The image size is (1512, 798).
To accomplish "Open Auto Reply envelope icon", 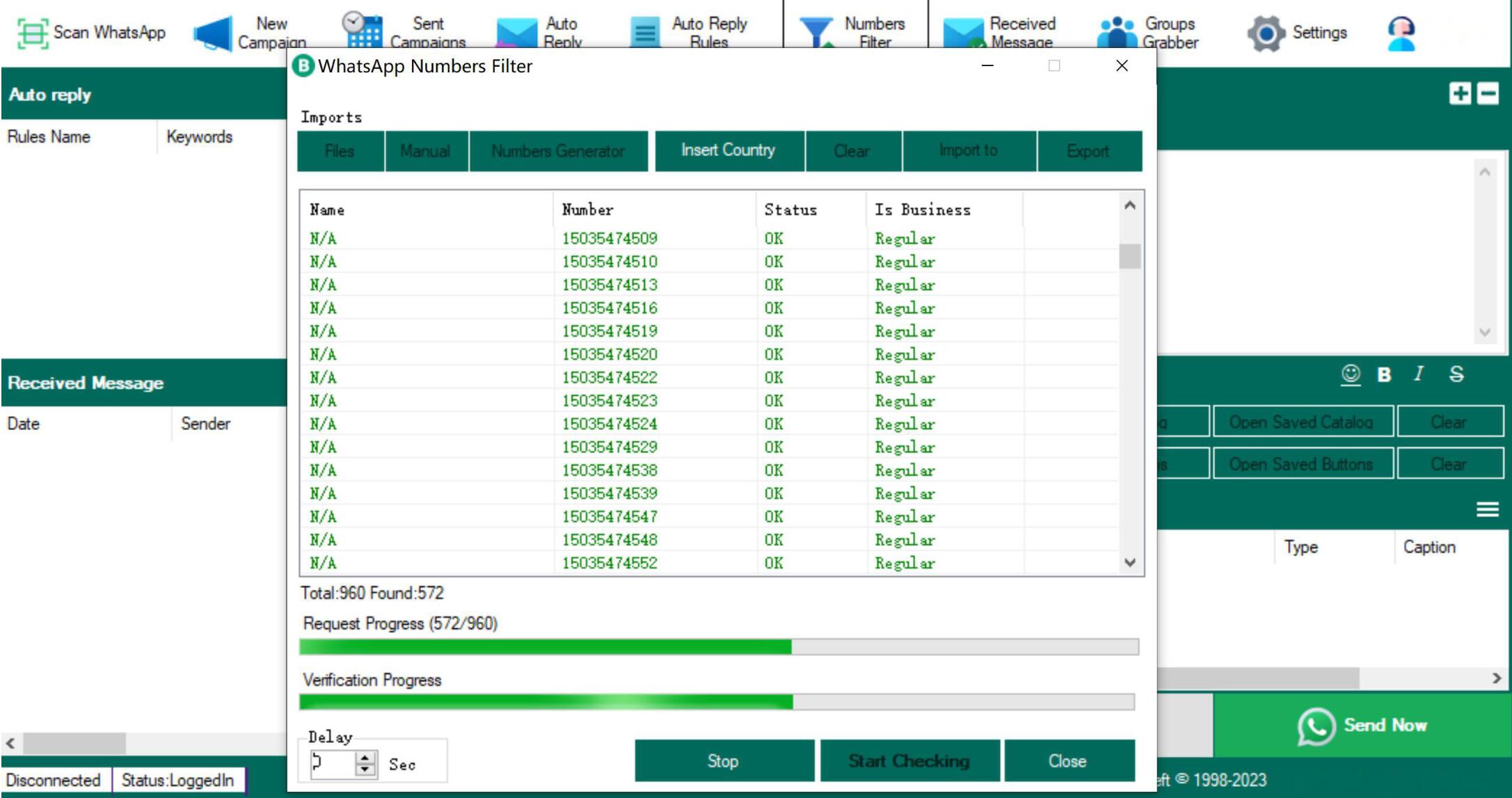I will pyautogui.click(x=516, y=33).
